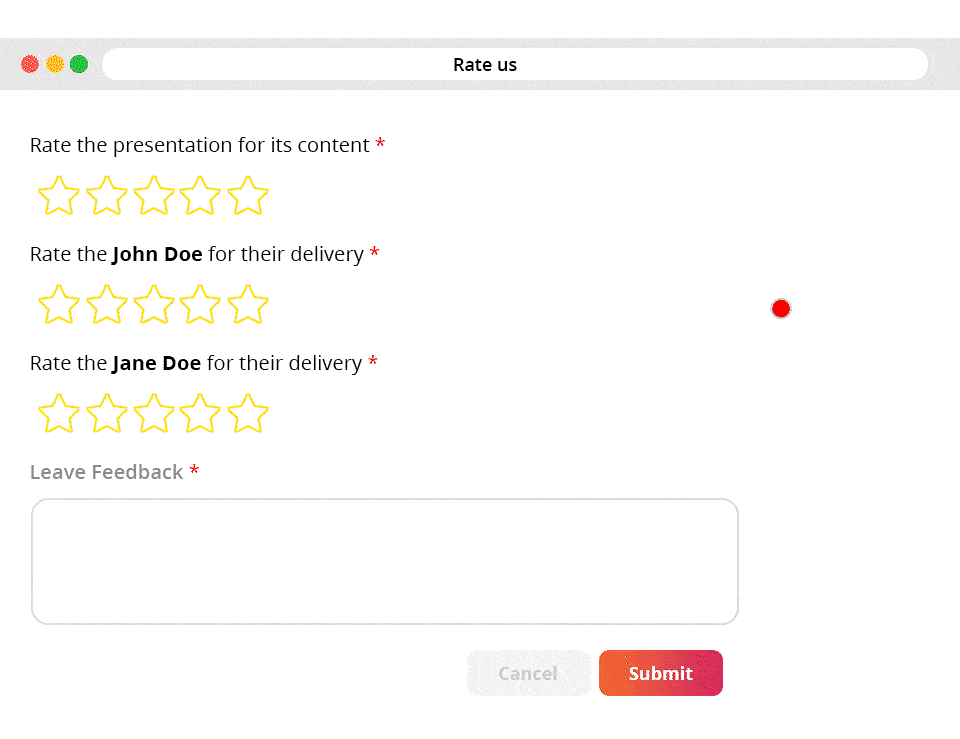Give Jane Doe one star

[59, 414]
